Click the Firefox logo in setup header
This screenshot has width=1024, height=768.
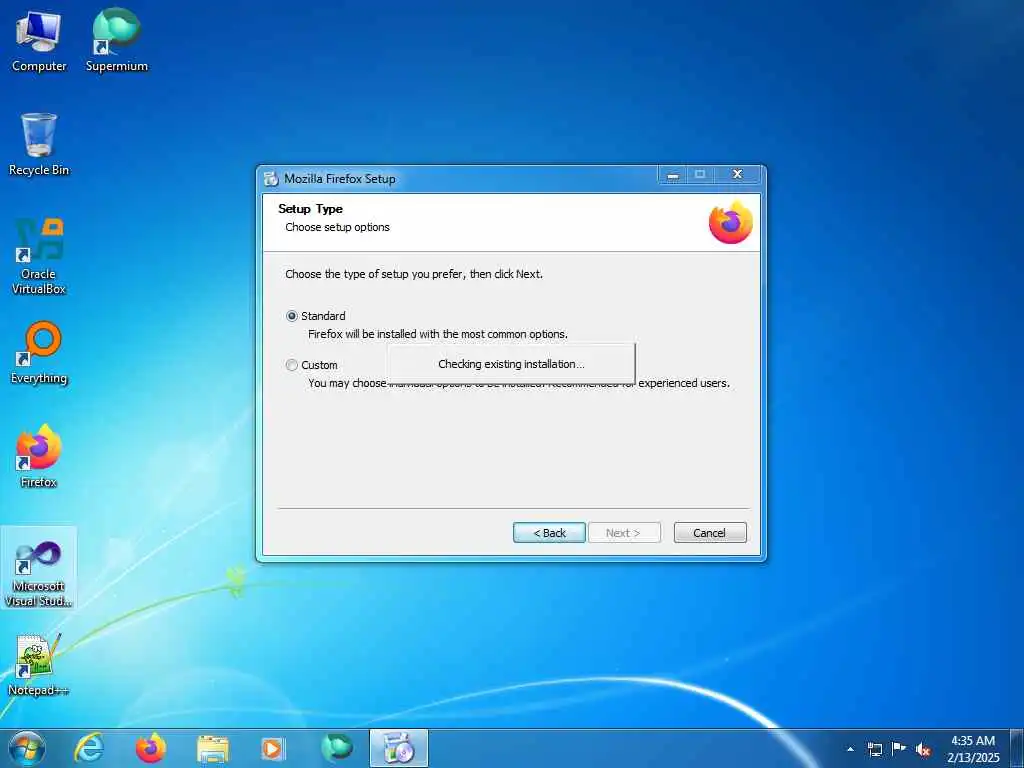click(731, 223)
